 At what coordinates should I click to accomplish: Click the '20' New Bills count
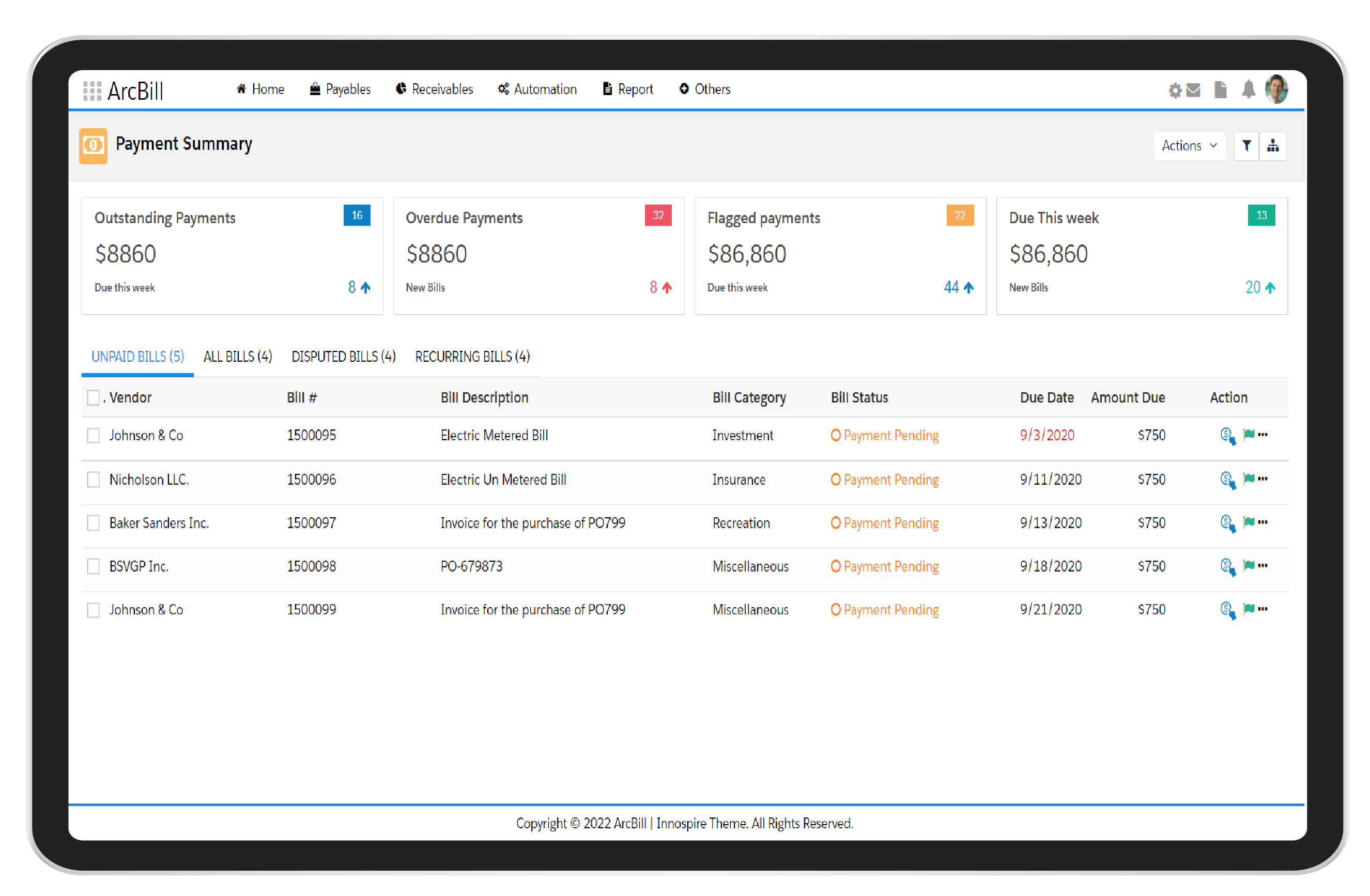pyautogui.click(x=1253, y=287)
